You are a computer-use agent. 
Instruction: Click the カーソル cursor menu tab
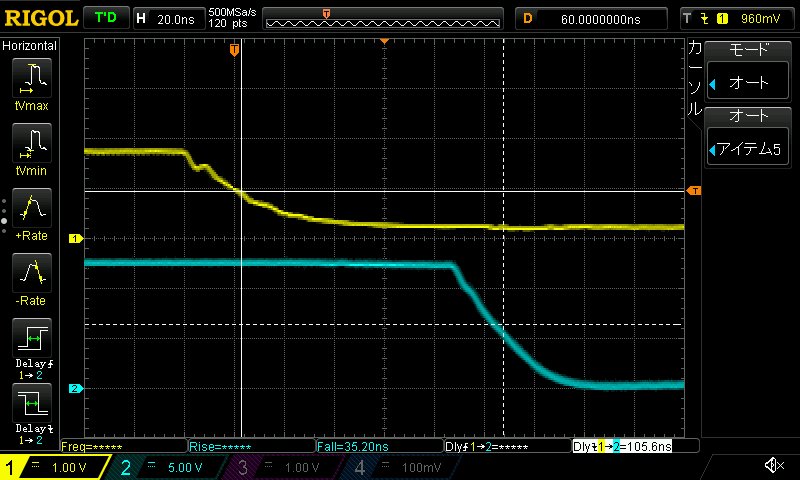tap(695, 78)
